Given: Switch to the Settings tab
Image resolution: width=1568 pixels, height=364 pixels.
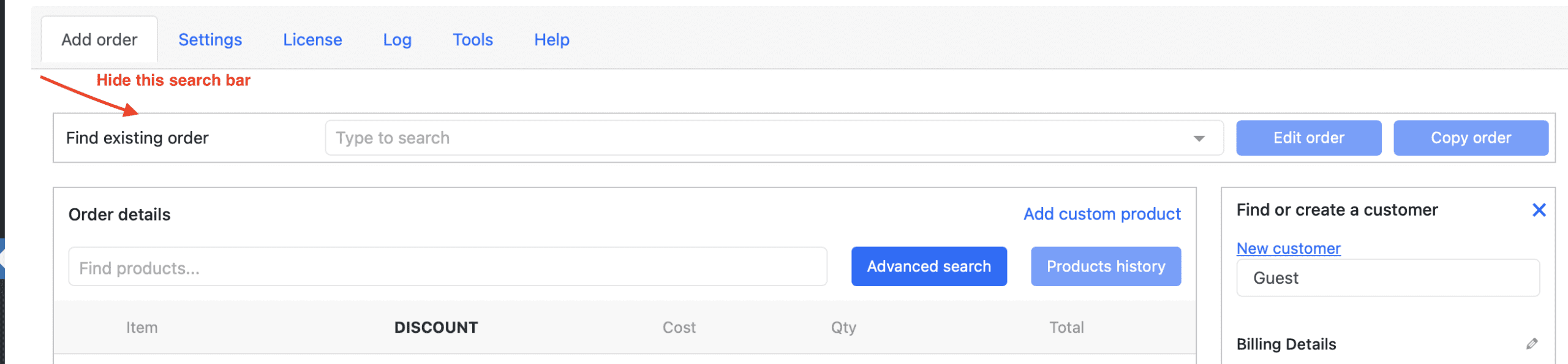Looking at the screenshot, I should point(209,39).
